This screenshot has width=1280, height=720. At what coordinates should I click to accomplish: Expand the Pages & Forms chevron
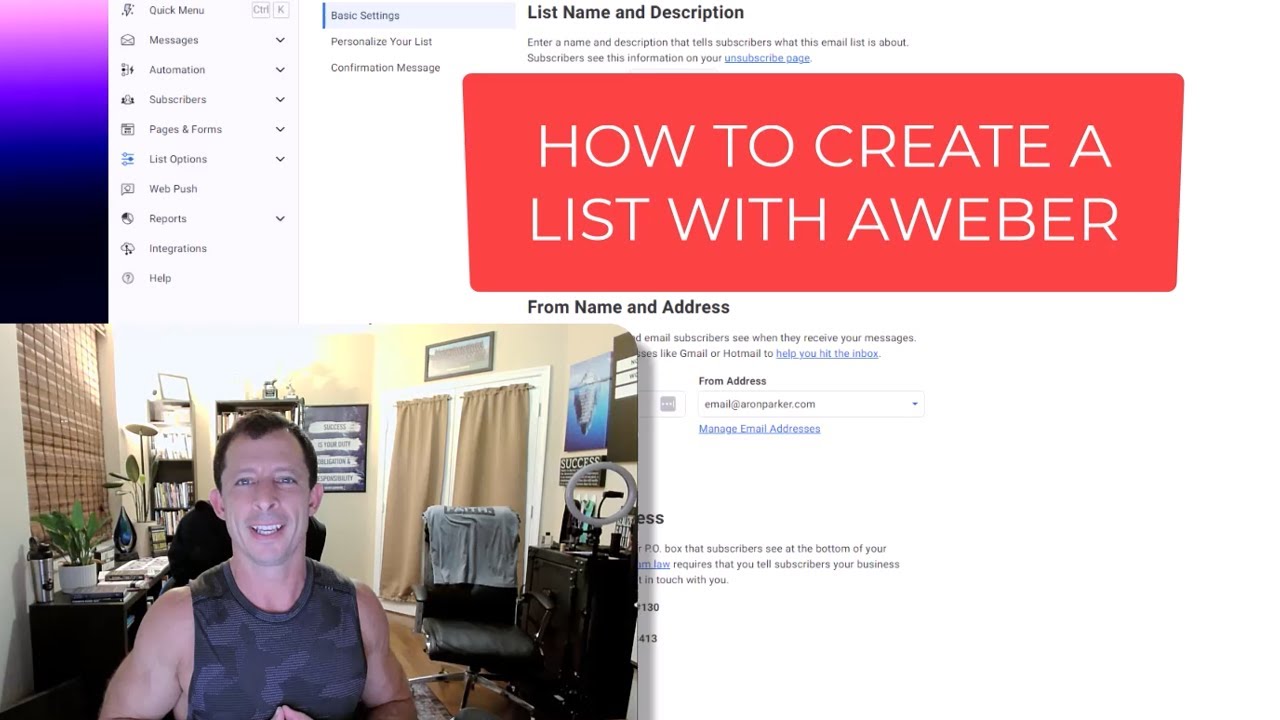[280, 129]
